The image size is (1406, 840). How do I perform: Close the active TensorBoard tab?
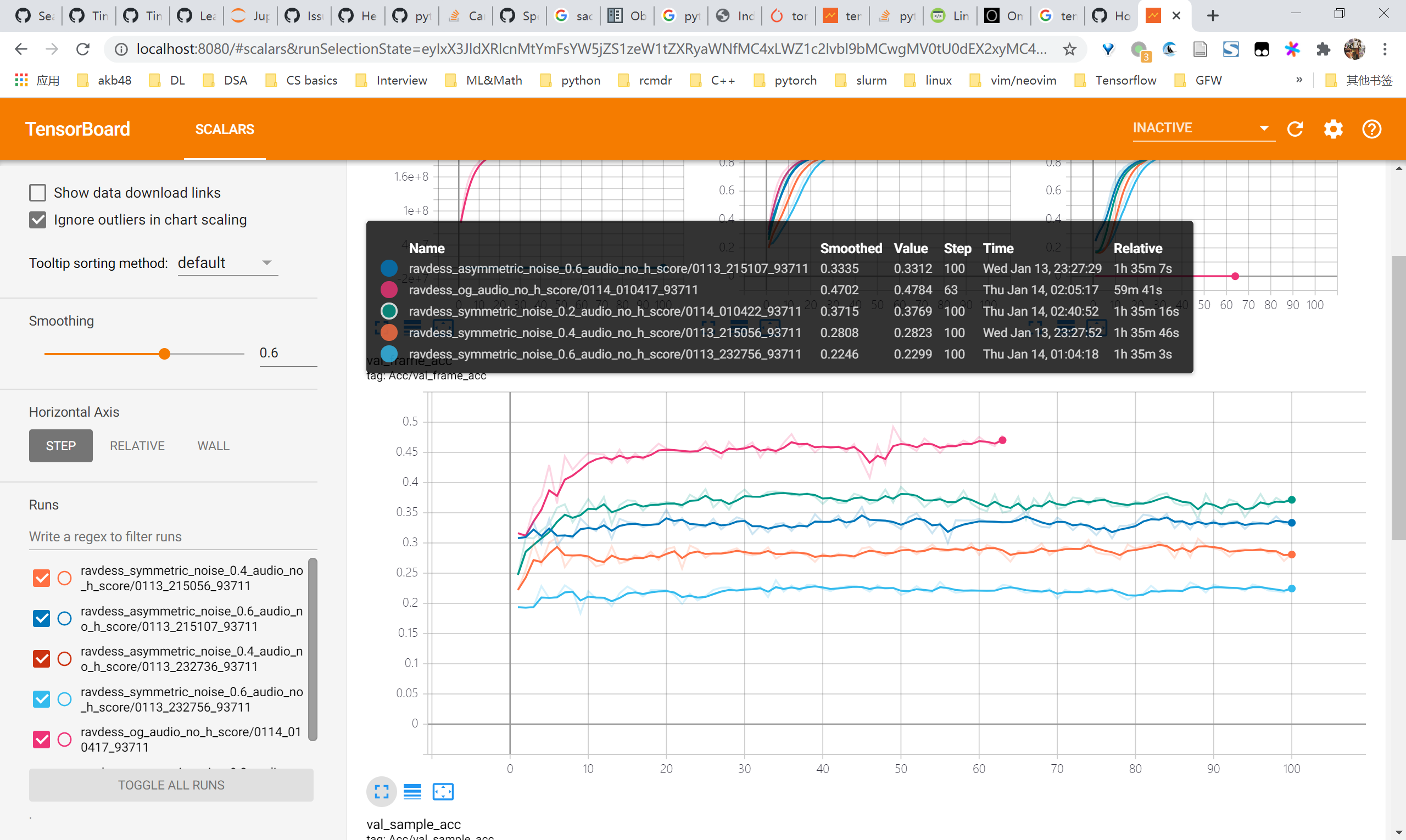[1176, 16]
